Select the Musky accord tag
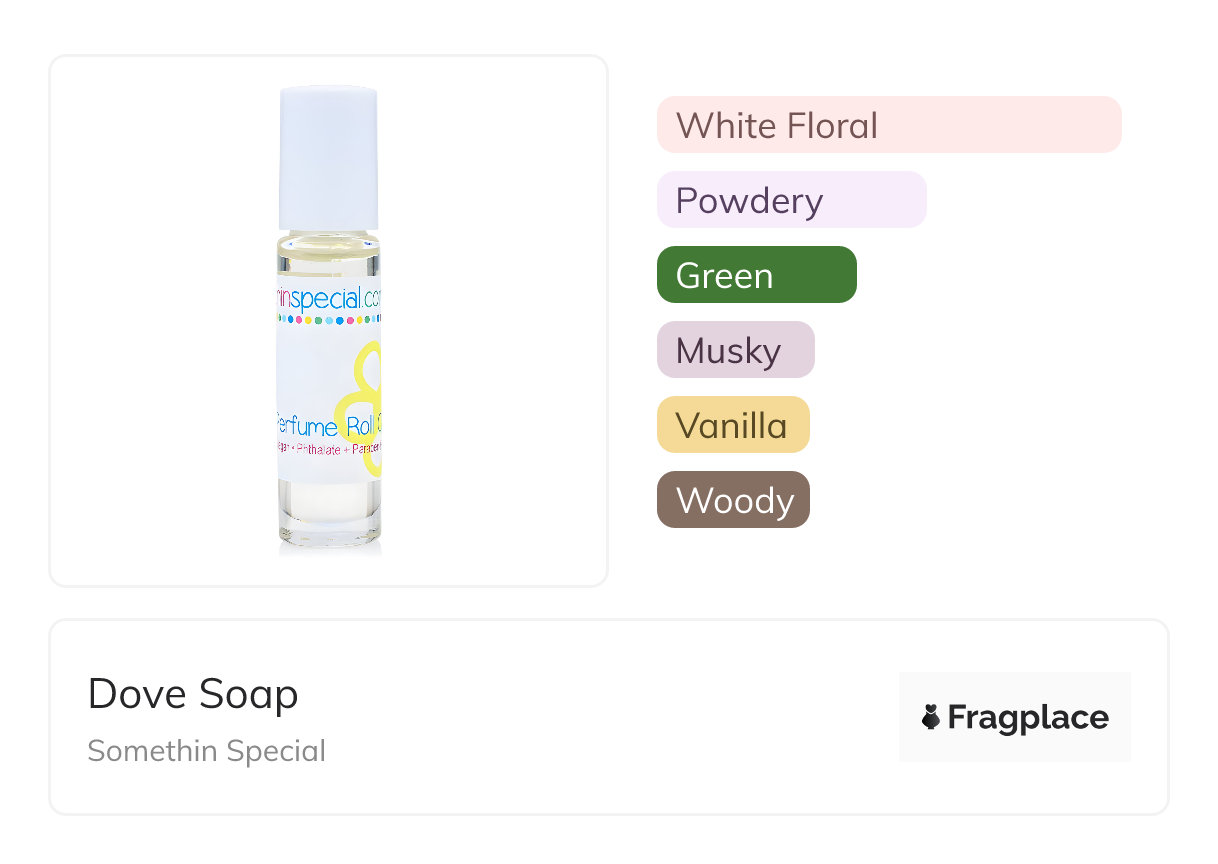 coord(735,350)
